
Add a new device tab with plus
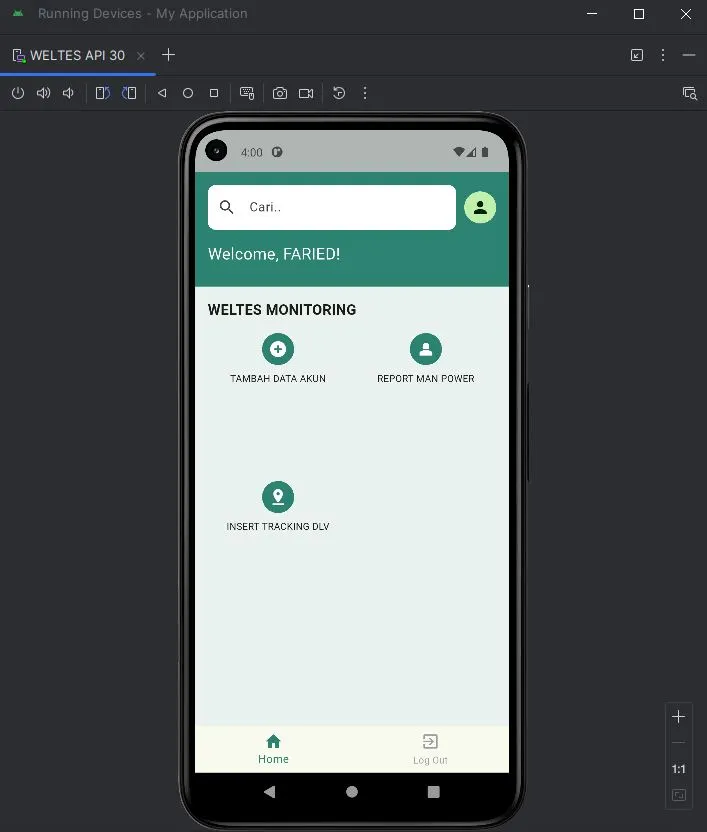[168, 55]
